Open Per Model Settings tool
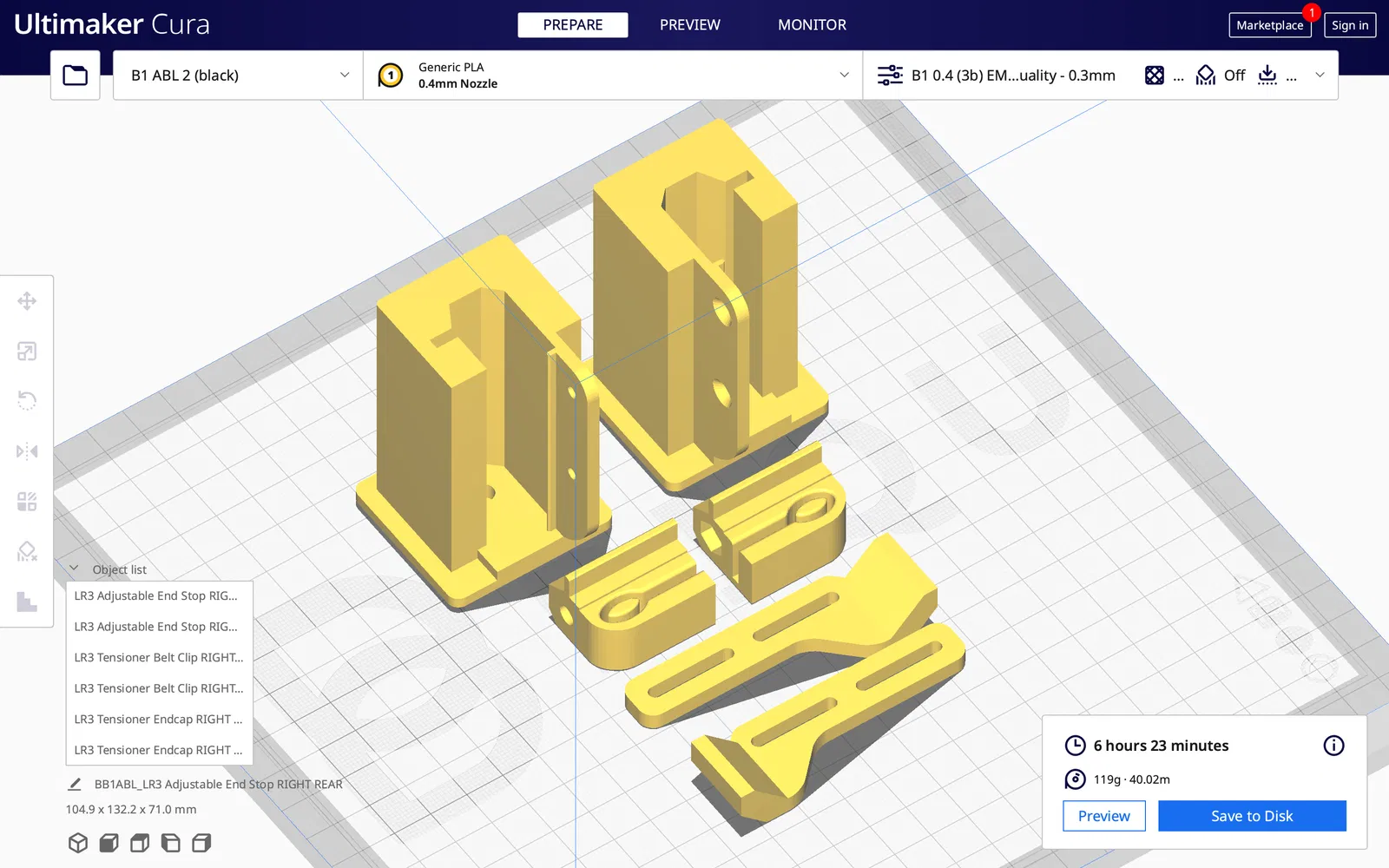 [x=27, y=502]
